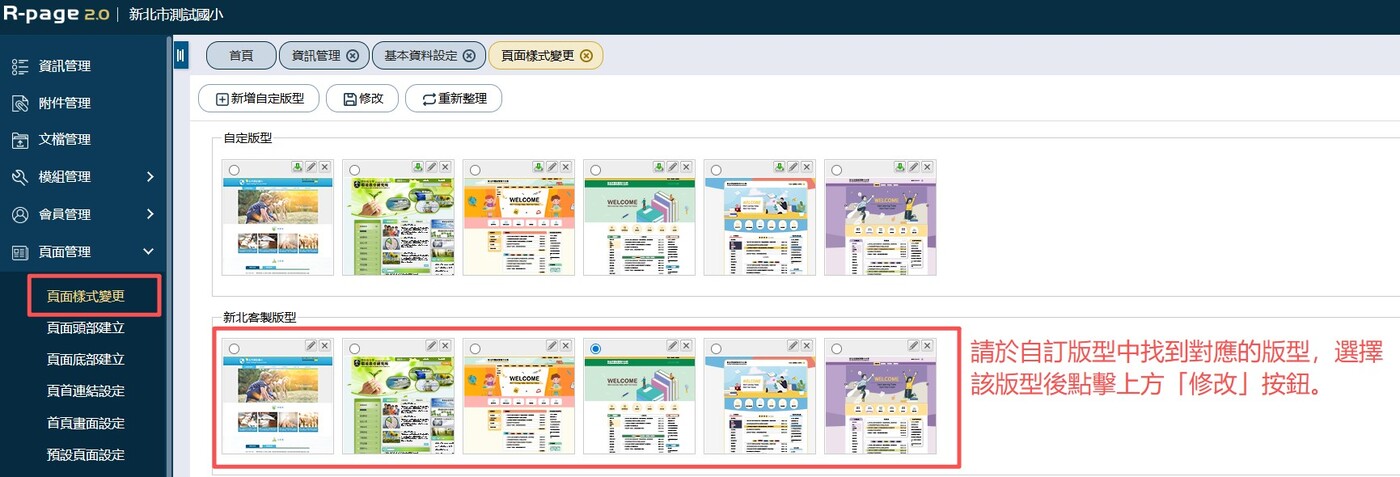The image size is (1400, 477).
Task: Download the purple jumping-kids template in 自定版型
Action: click(x=899, y=167)
